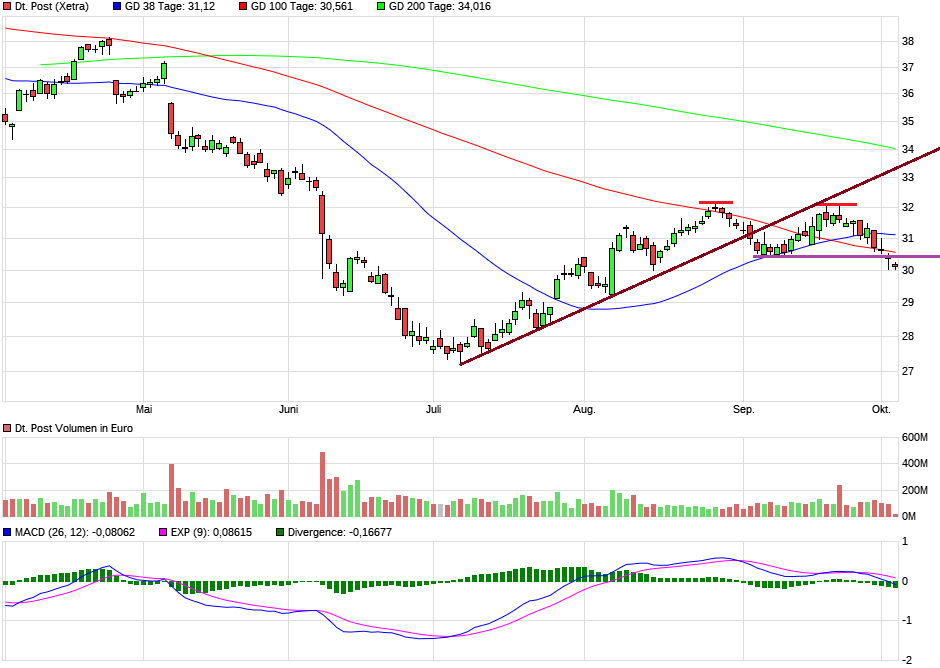Click the green GD 200 Tage legend swatch

click(381, 7)
